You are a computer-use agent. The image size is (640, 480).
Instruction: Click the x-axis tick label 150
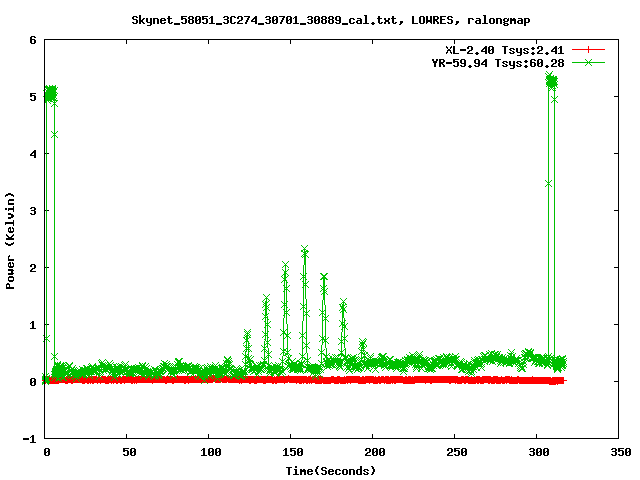(x=293, y=452)
